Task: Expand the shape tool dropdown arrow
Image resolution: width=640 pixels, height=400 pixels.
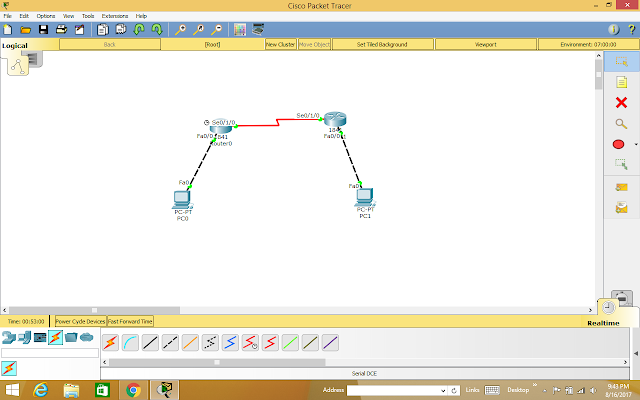Action: click(x=636, y=144)
